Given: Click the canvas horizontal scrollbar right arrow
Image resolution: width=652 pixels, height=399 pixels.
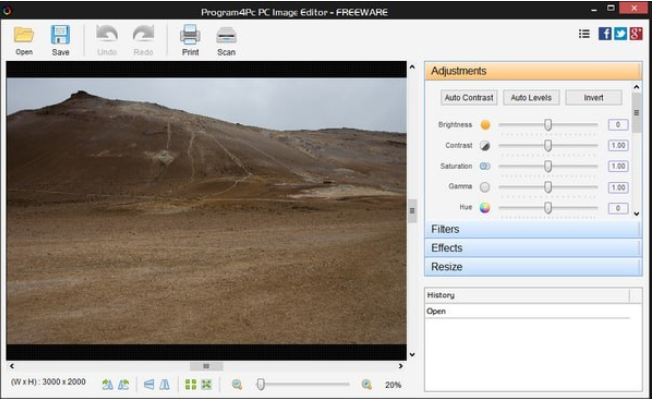Looking at the screenshot, I should (x=400, y=366).
